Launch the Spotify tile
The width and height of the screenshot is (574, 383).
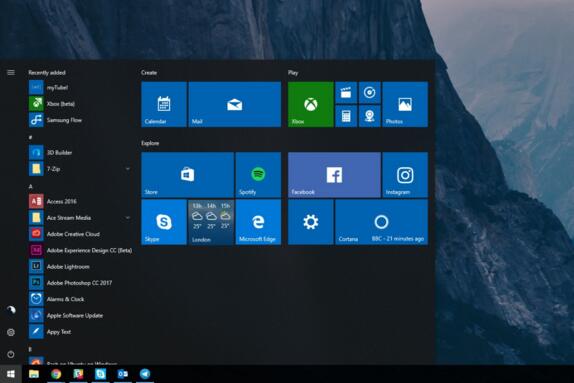click(x=258, y=175)
